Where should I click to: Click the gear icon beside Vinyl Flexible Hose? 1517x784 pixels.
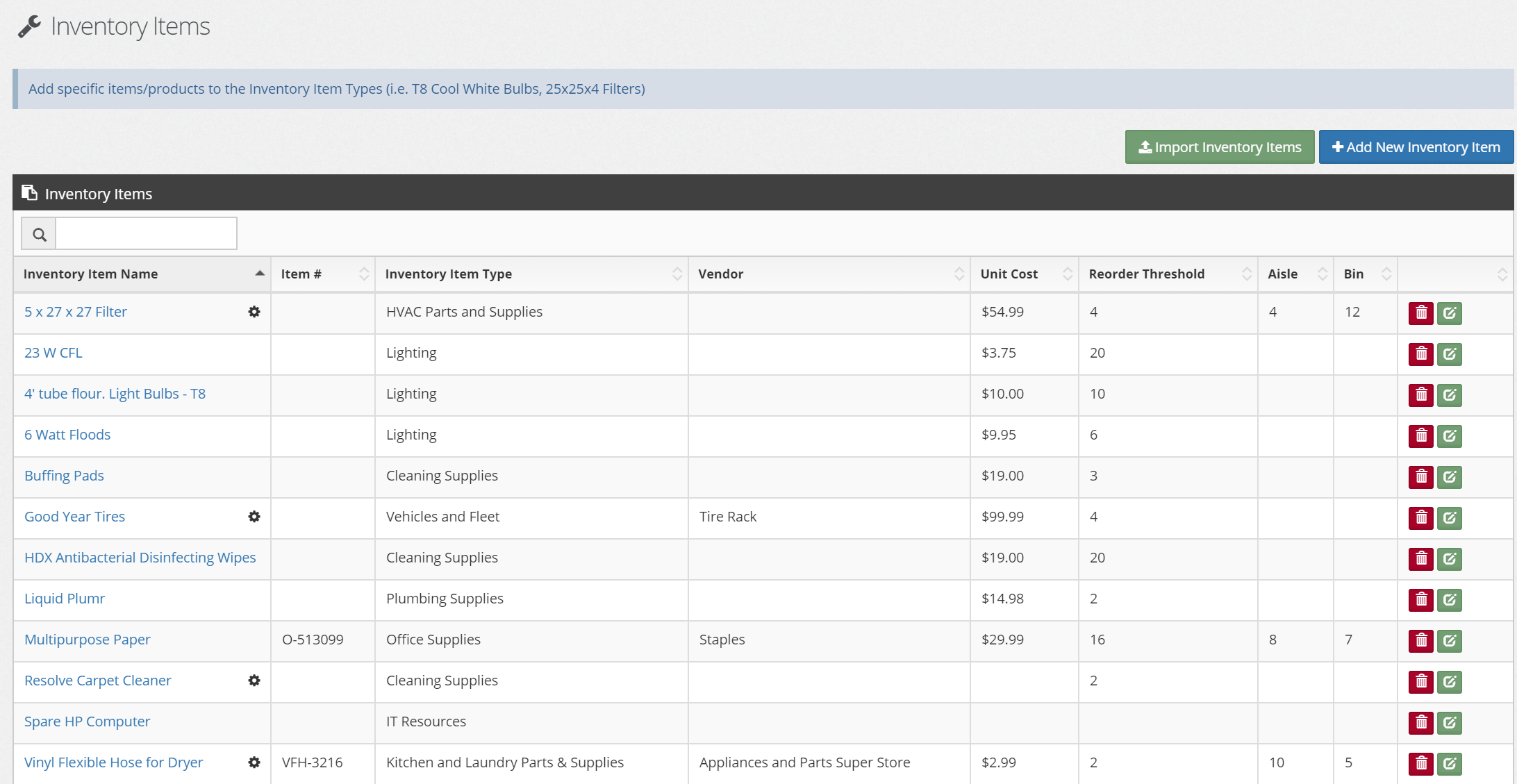[254, 762]
